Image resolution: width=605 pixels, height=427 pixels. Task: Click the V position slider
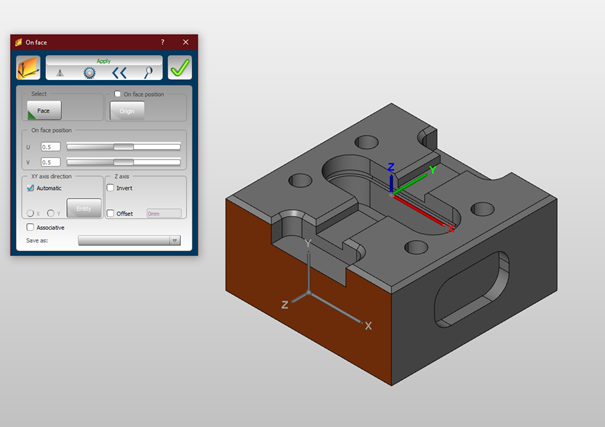pyautogui.click(x=123, y=161)
